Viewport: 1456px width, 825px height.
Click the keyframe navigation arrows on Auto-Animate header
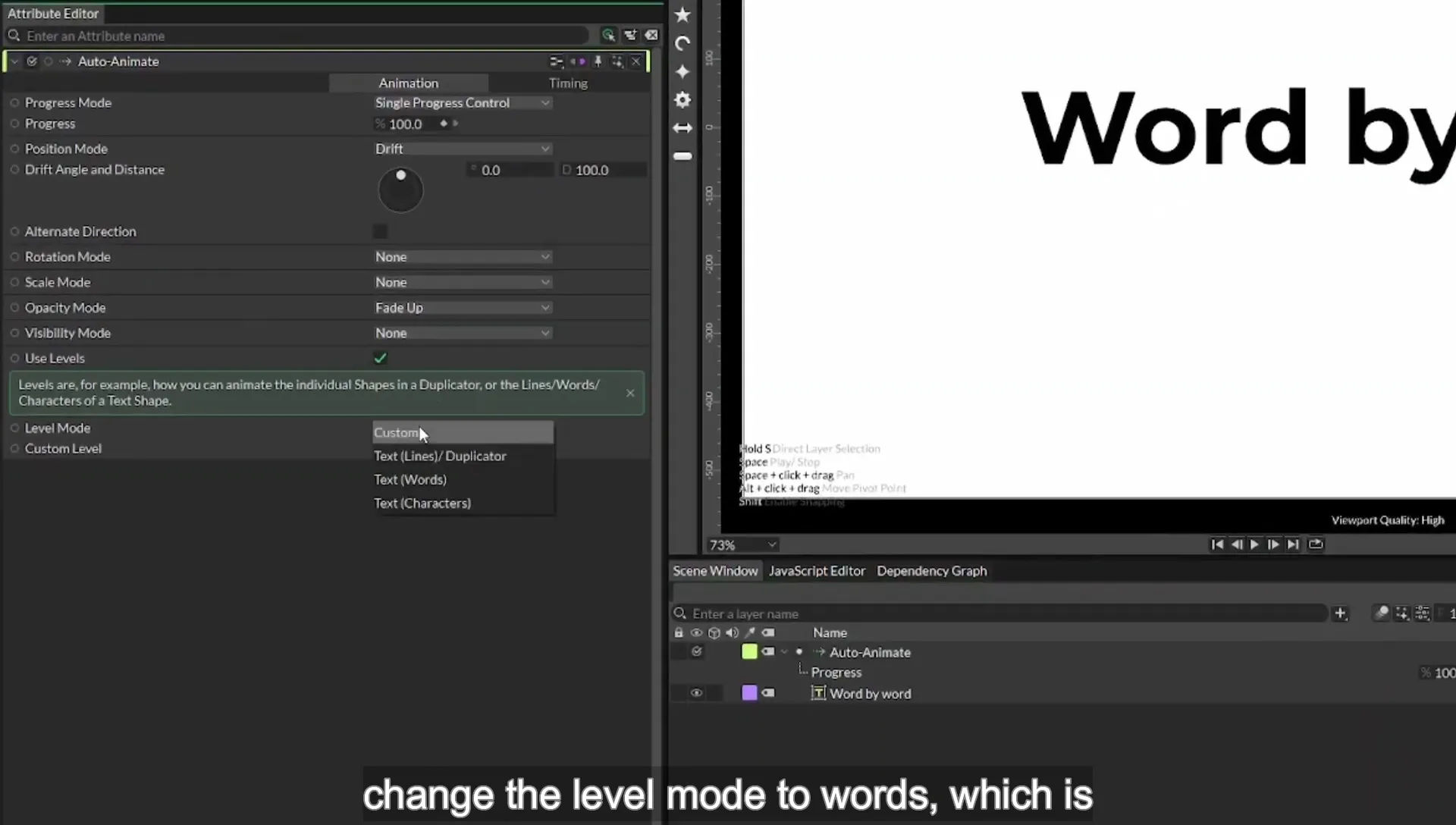pos(578,61)
